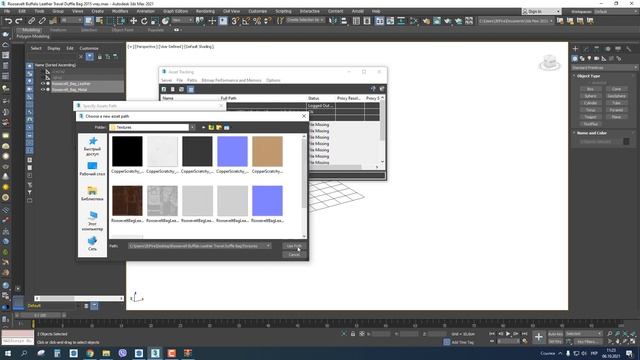Toggle the Percent Snap icon

(257, 21)
